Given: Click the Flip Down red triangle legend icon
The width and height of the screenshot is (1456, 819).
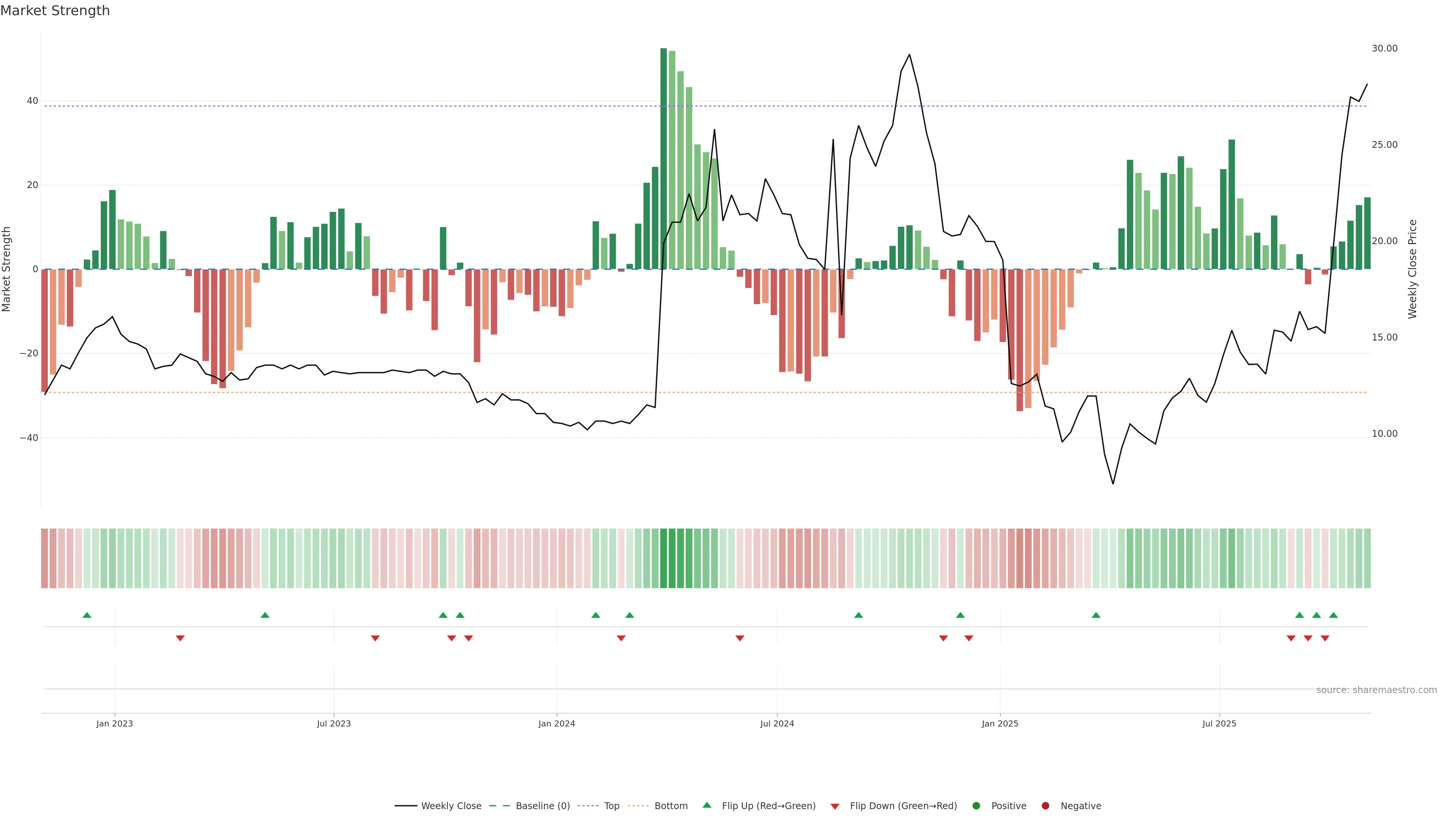Looking at the screenshot, I should (x=835, y=806).
